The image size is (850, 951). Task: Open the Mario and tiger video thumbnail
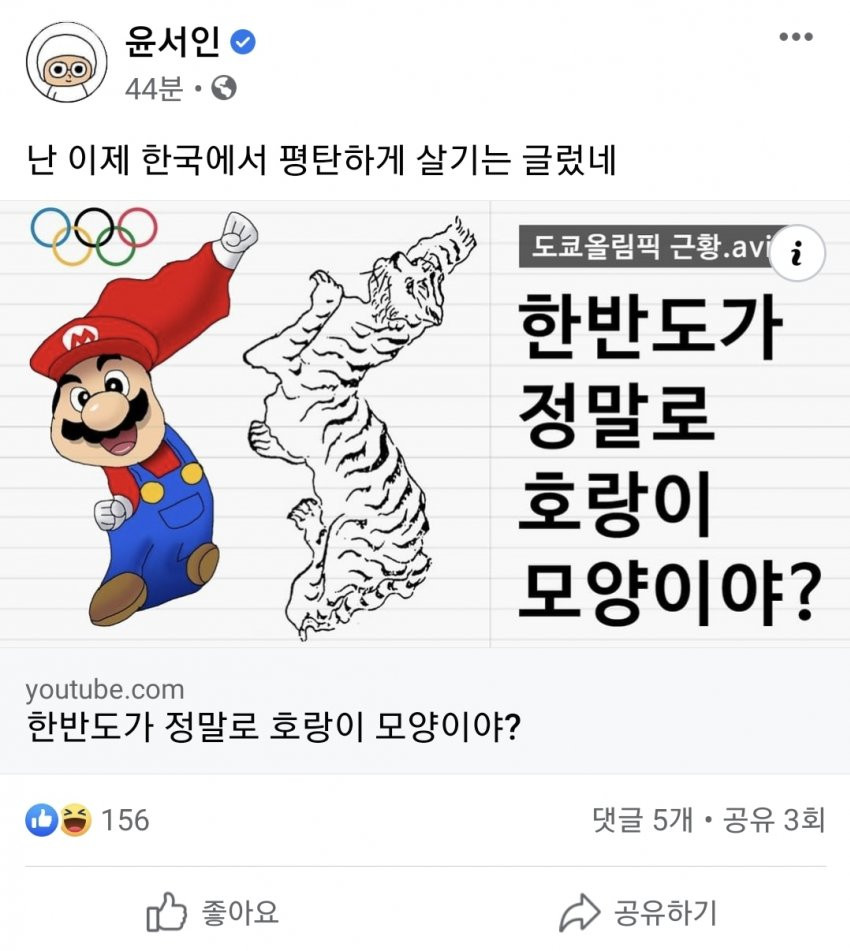tap(425, 424)
